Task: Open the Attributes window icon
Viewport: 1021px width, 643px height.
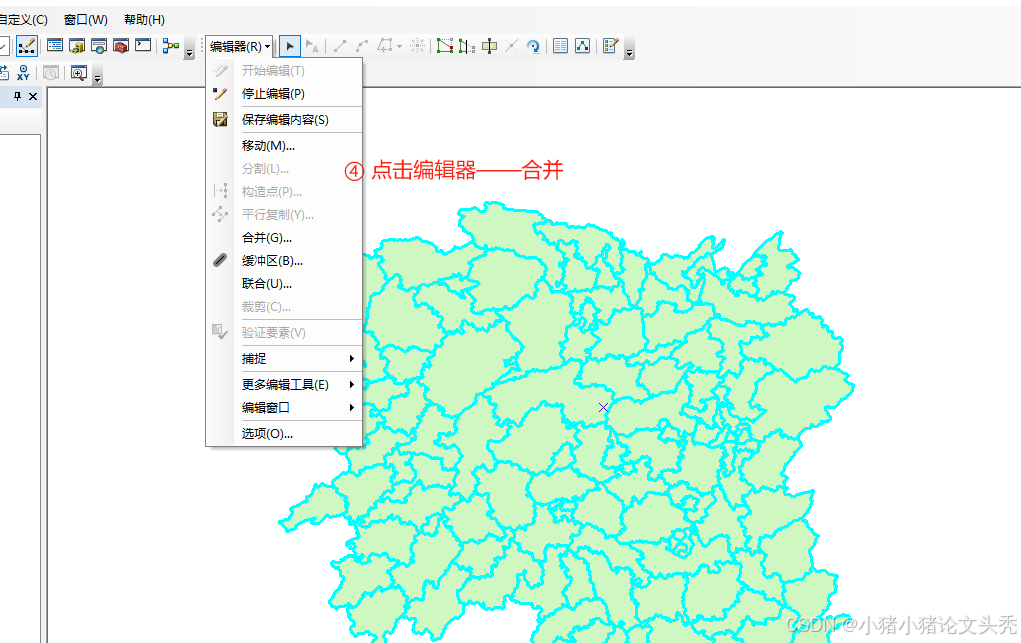Action: coord(561,46)
